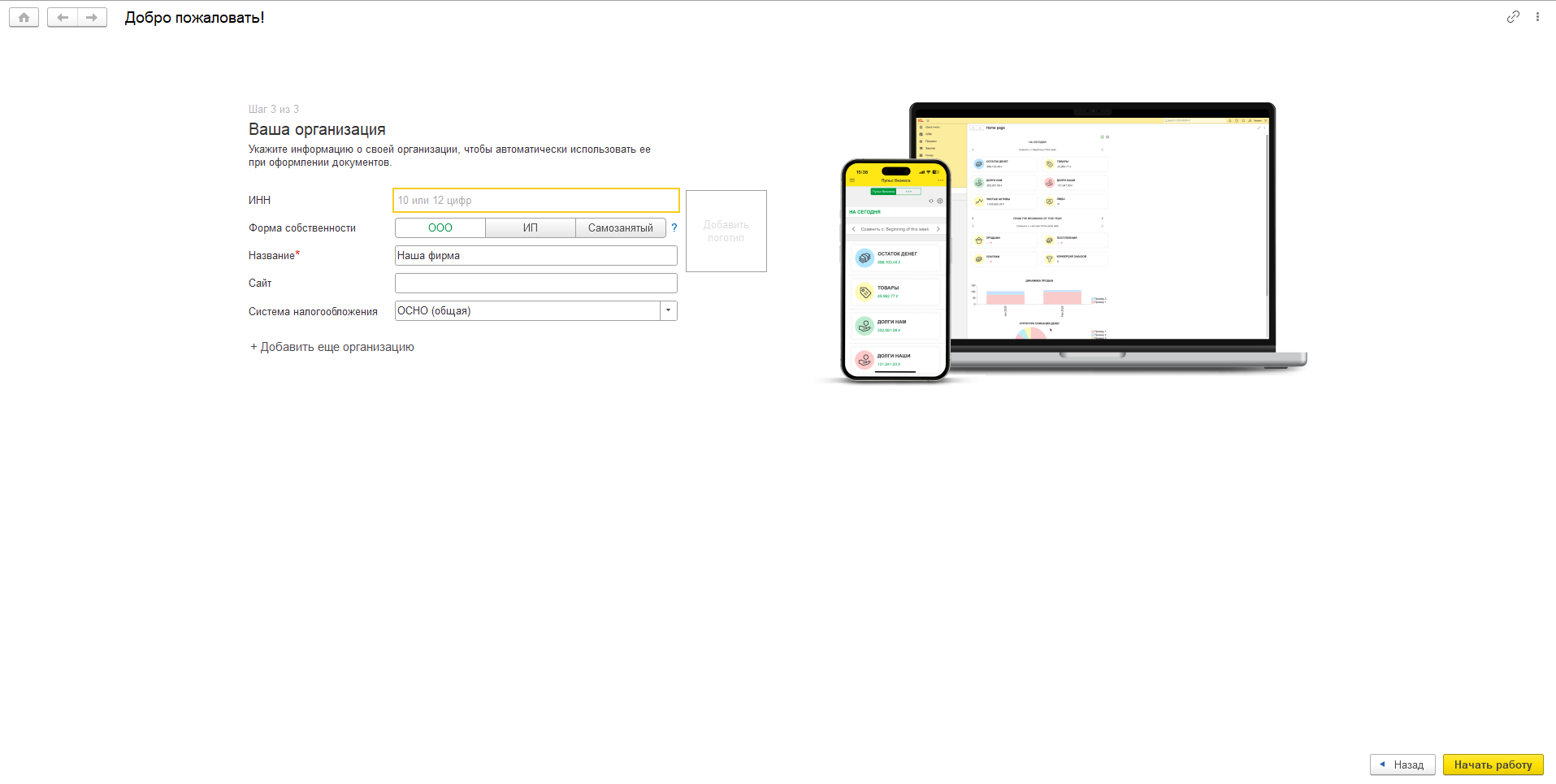This screenshot has width=1556, height=784.
Task: Focus the ИНН input field
Action: (536, 201)
